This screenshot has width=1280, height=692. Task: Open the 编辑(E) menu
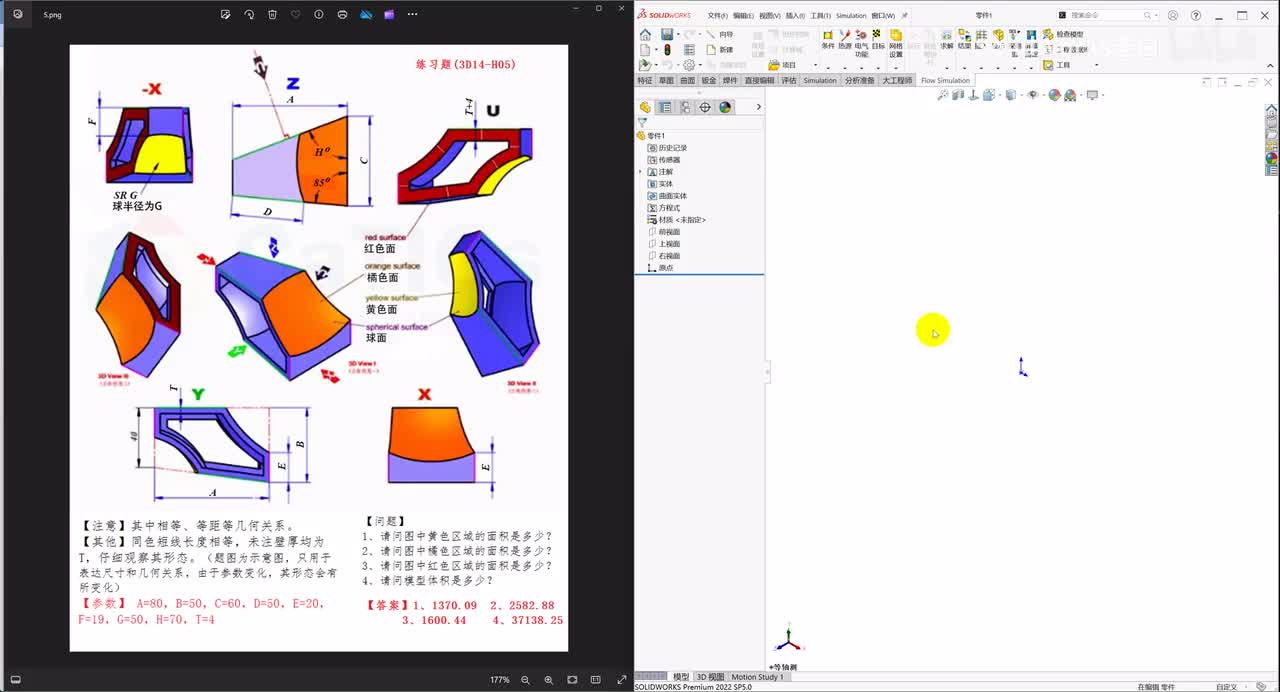[x=743, y=16]
